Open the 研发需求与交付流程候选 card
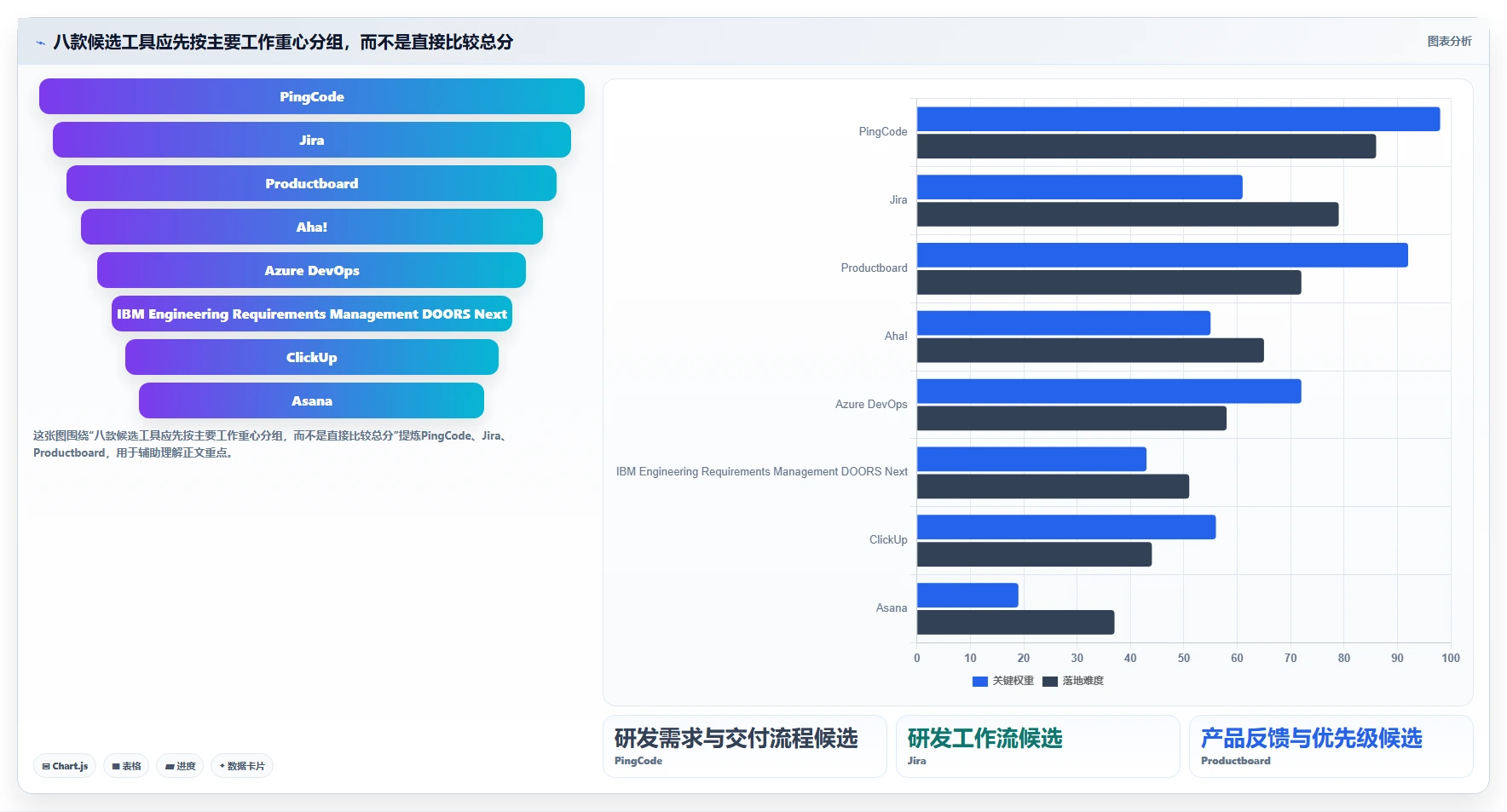Image resolution: width=1507 pixels, height=812 pixels. (x=745, y=746)
